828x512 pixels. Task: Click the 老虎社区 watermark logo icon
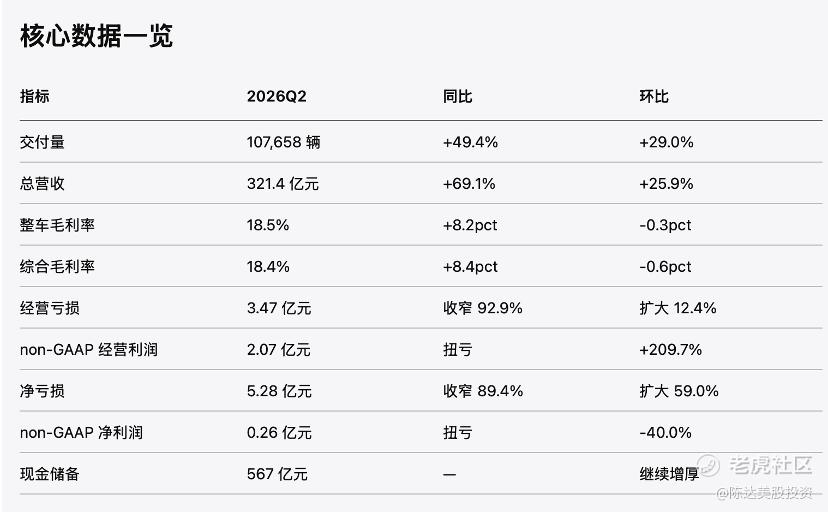[x=708, y=464]
